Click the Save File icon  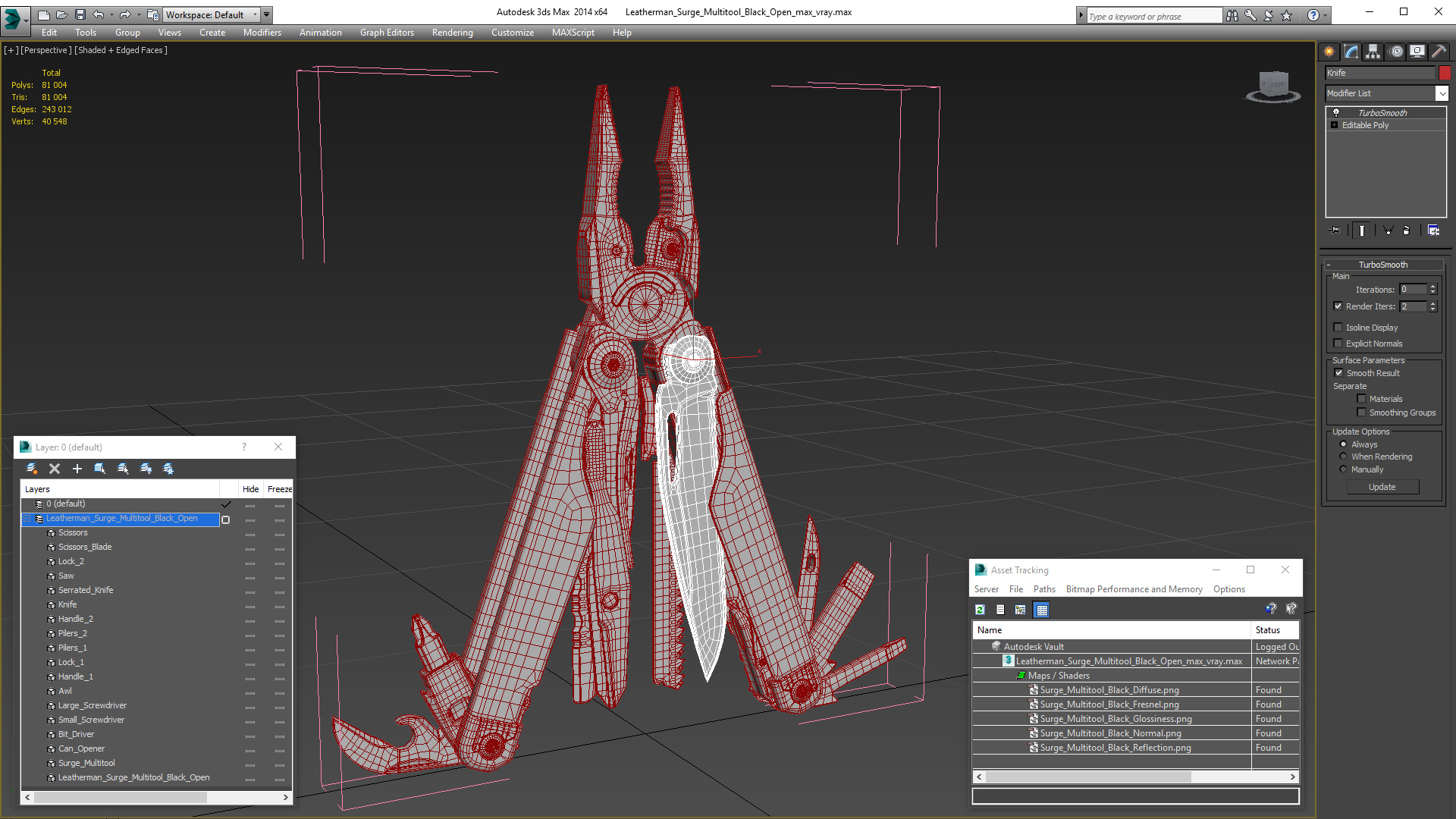tap(80, 14)
